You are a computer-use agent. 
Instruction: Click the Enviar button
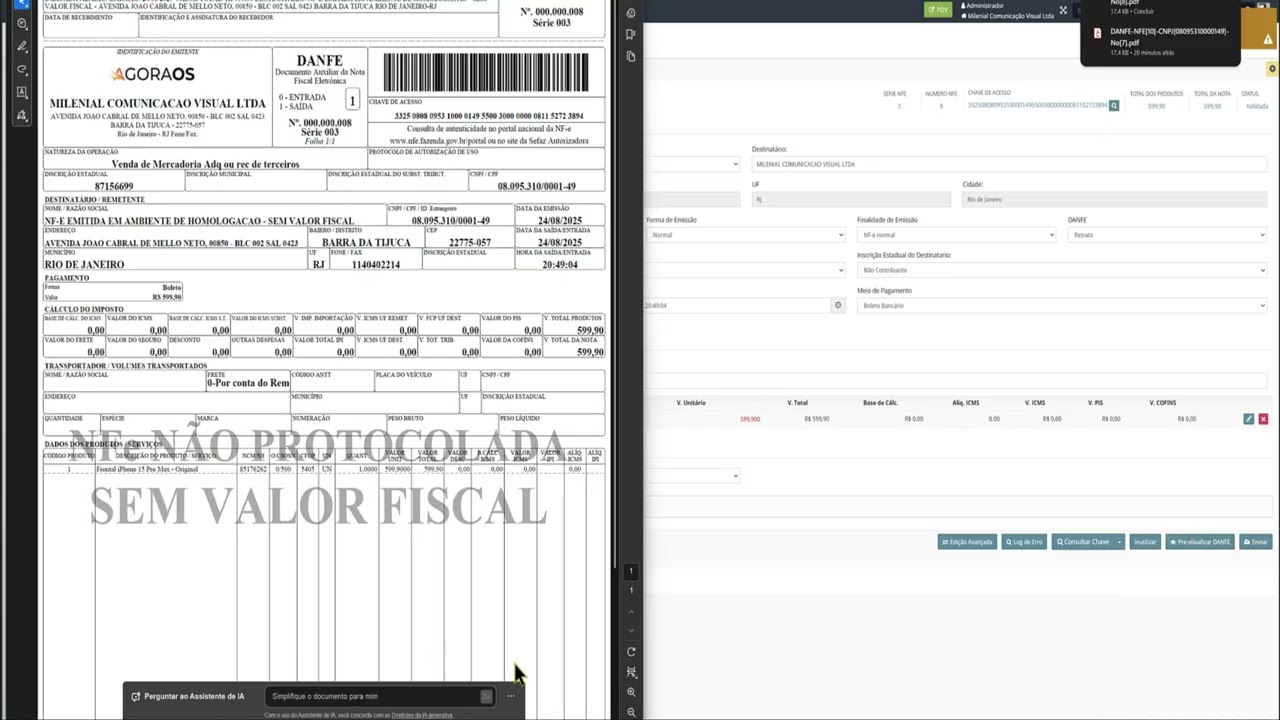[1256, 542]
